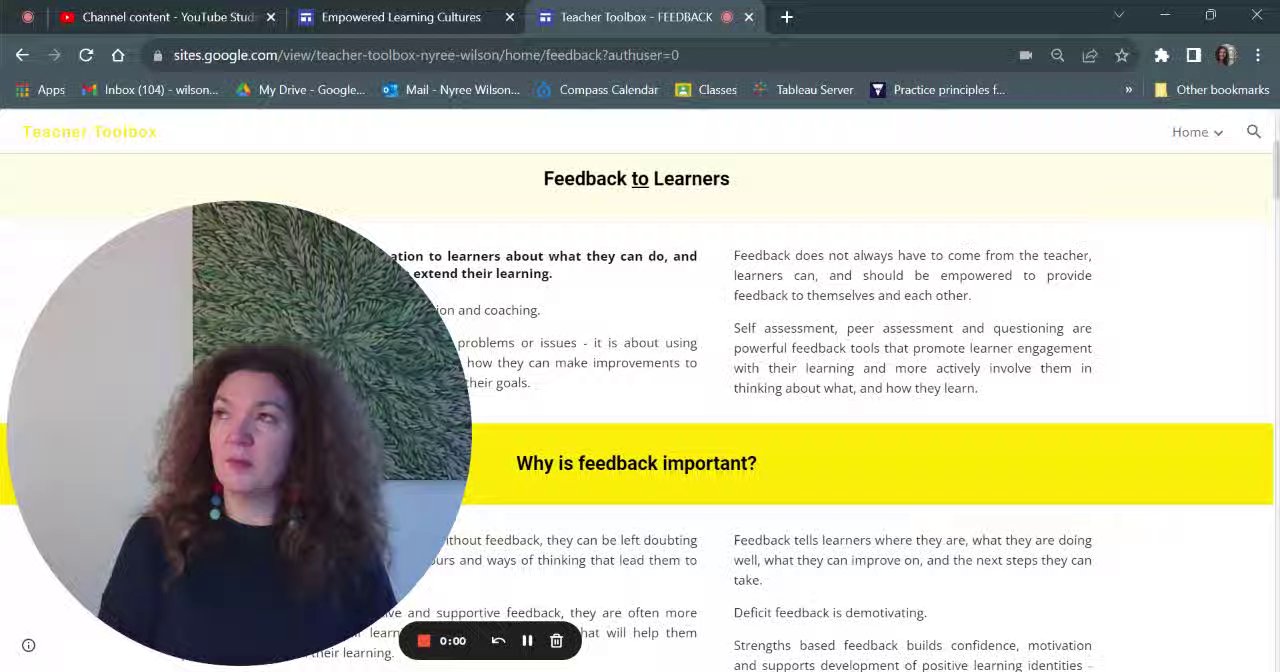Open the site info circle icon
The width and height of the screenshot is (1280, 672).
coord(29,645)
